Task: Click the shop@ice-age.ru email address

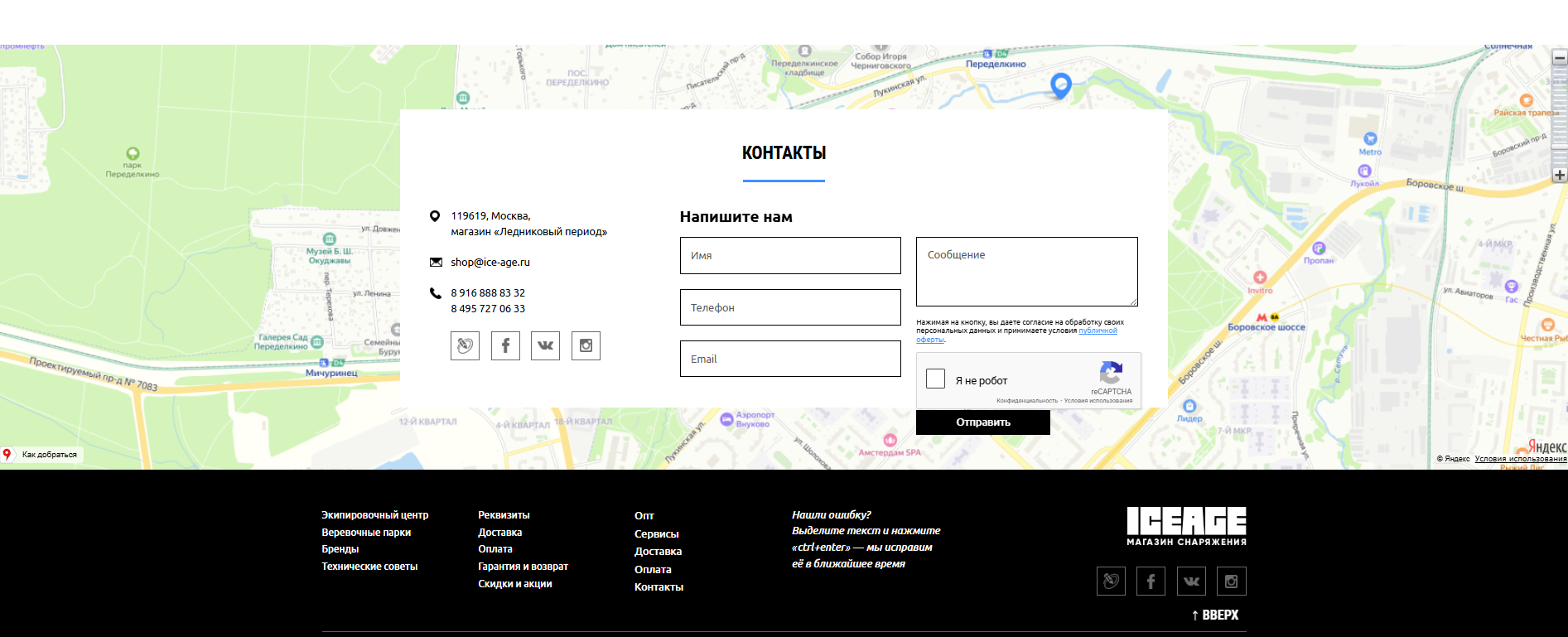Action: 490,263
